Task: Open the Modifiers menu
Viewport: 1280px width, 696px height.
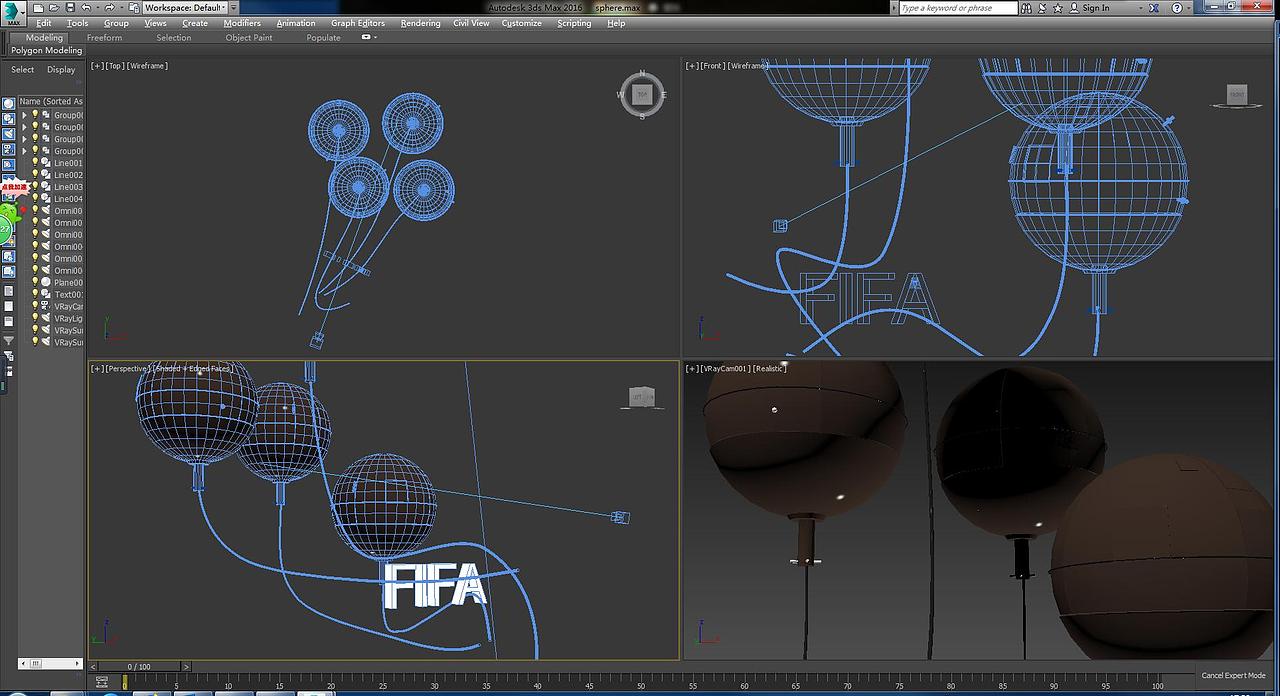Action: (242, 23)
